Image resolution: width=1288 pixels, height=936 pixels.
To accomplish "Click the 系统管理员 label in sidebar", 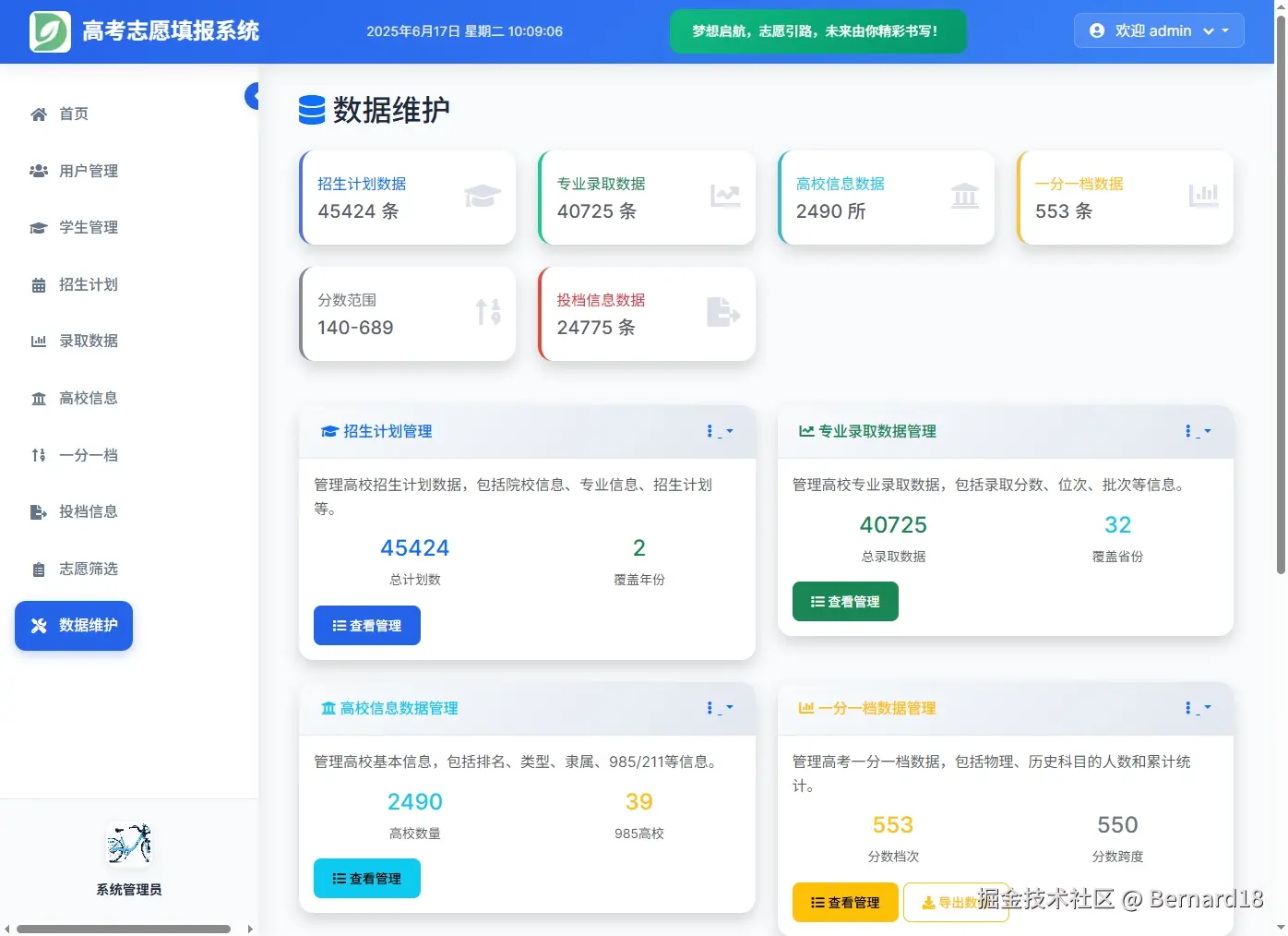I will (129, 890).
